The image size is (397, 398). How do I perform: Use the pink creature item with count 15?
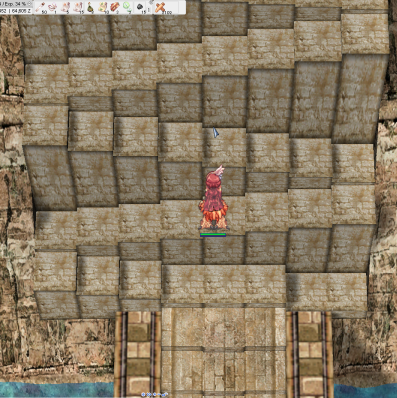78,7
